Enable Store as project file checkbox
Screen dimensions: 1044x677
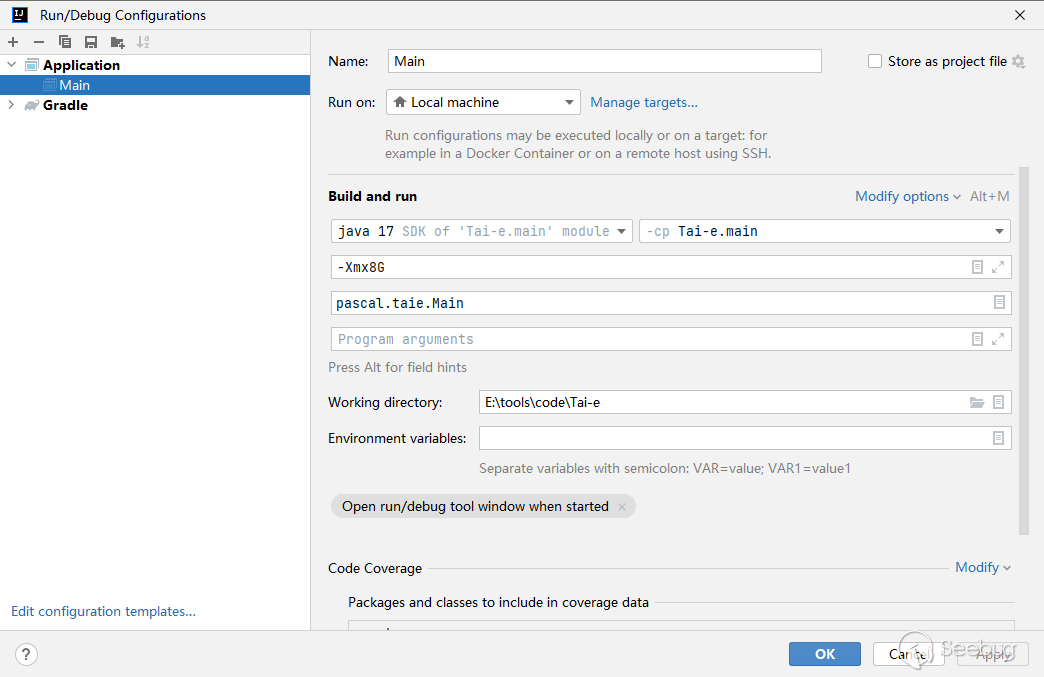[x=875, y=62]
